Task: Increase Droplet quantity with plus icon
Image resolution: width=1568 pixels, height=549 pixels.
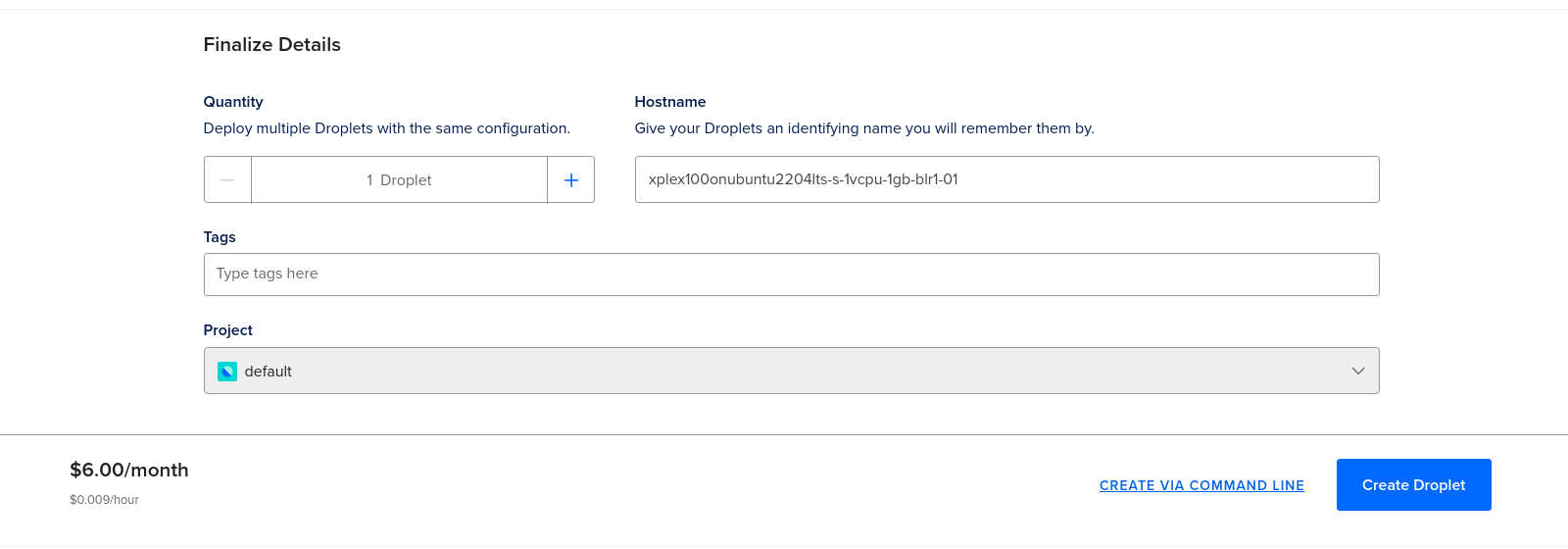Action: coord(571,179)
